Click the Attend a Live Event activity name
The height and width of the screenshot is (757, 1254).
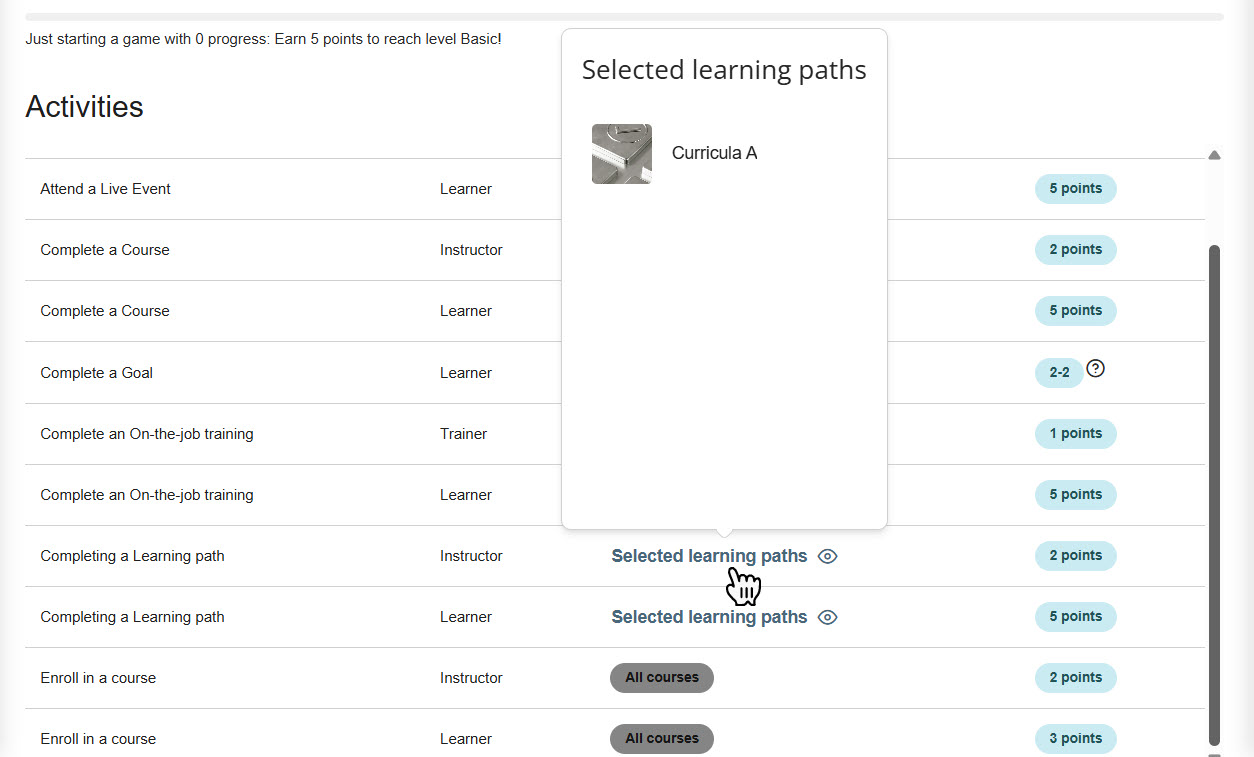point(105,188)
